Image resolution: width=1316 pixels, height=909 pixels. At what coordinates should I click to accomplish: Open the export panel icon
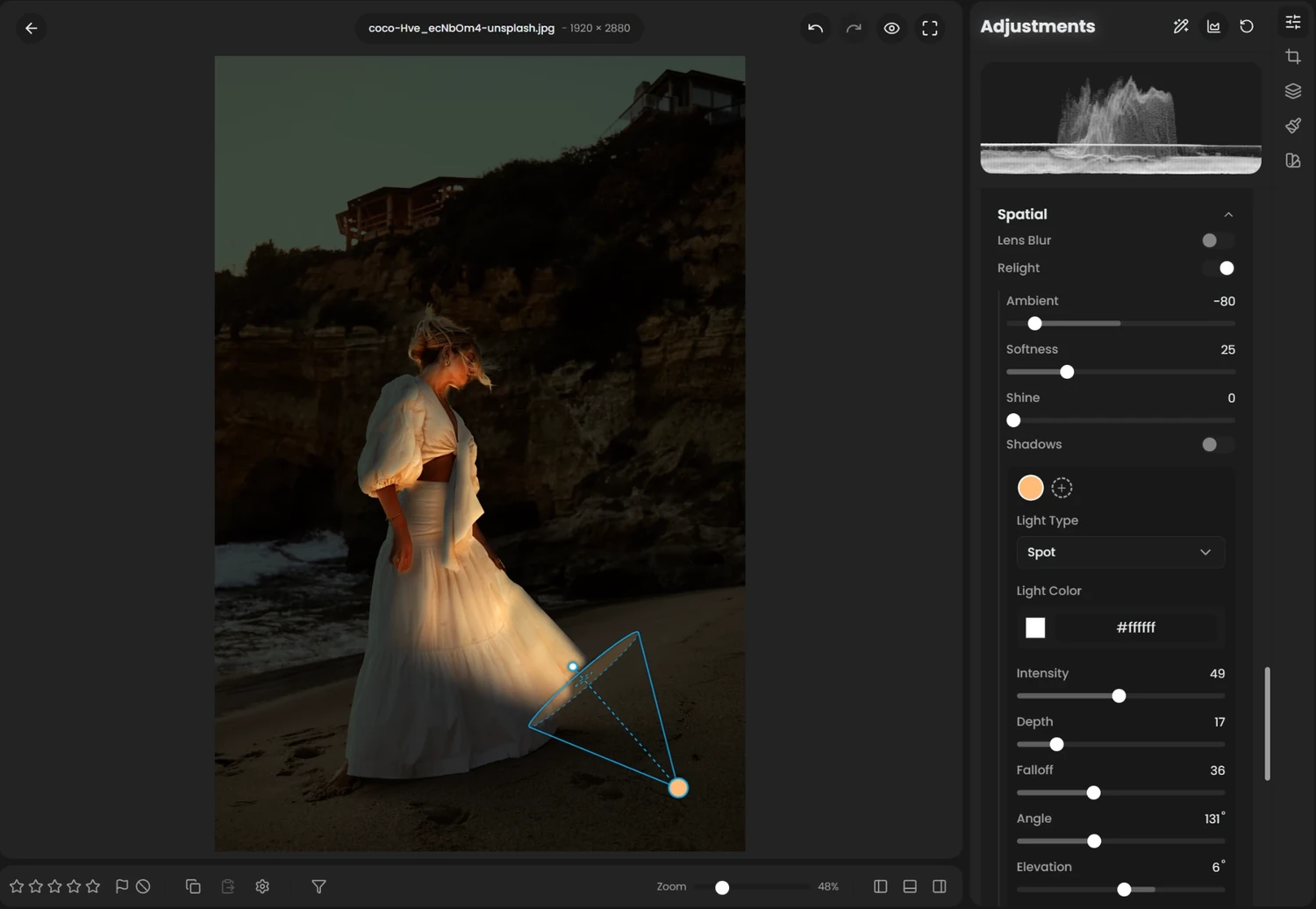[1293, 161]
